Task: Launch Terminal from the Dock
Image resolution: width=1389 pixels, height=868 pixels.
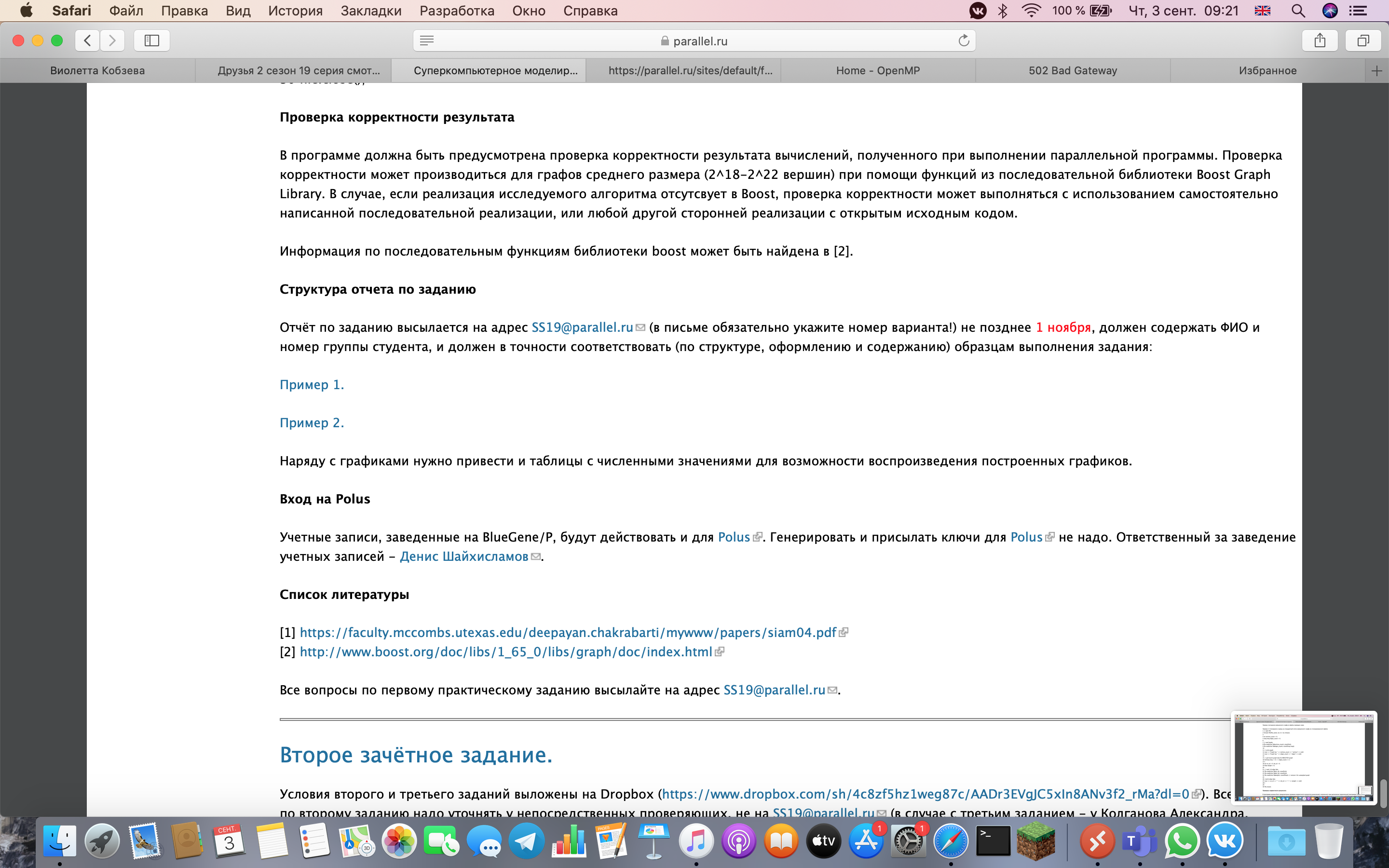Action: point(994,841)
